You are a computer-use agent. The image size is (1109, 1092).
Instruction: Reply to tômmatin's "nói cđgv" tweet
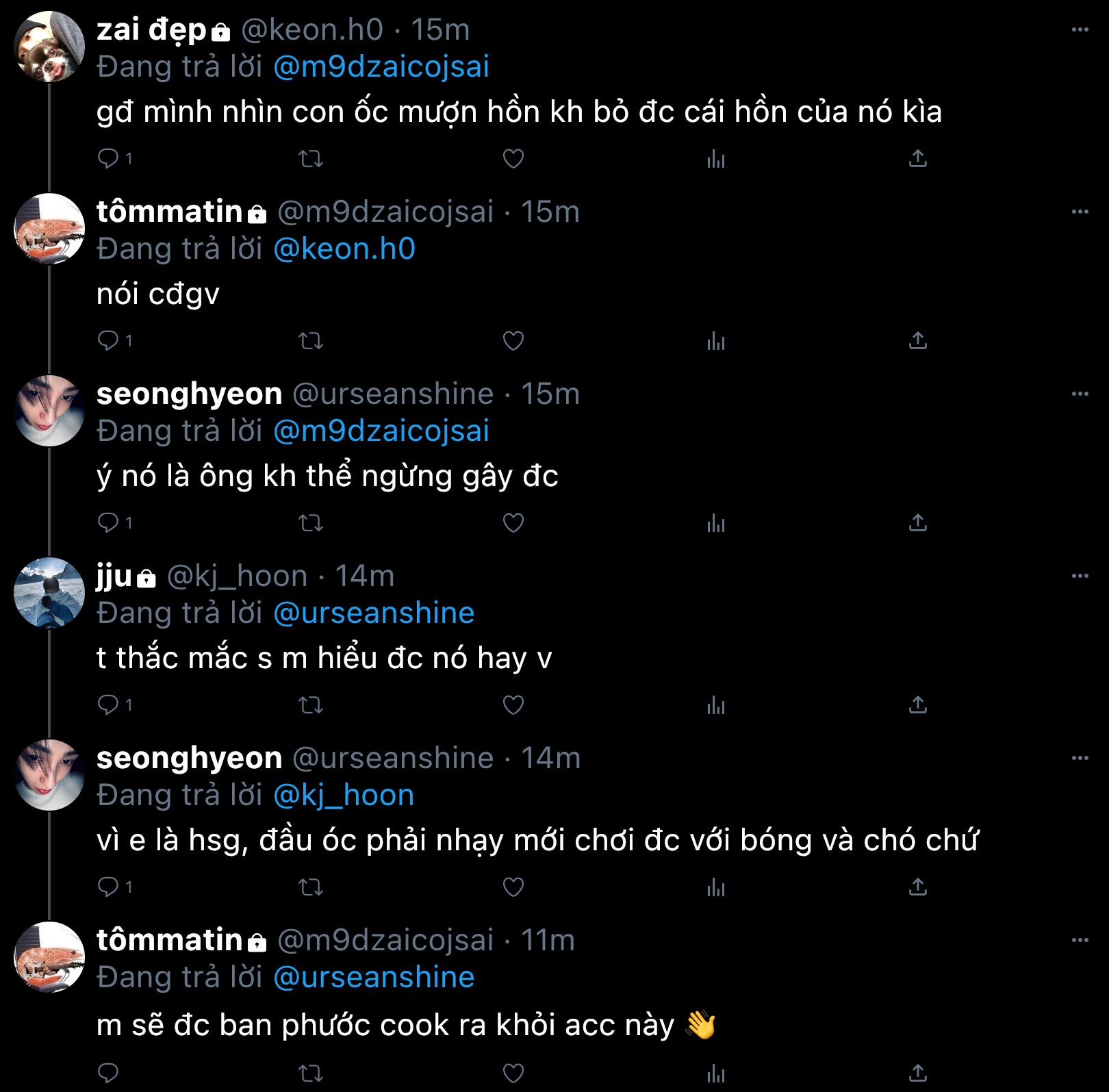point(108,340)
